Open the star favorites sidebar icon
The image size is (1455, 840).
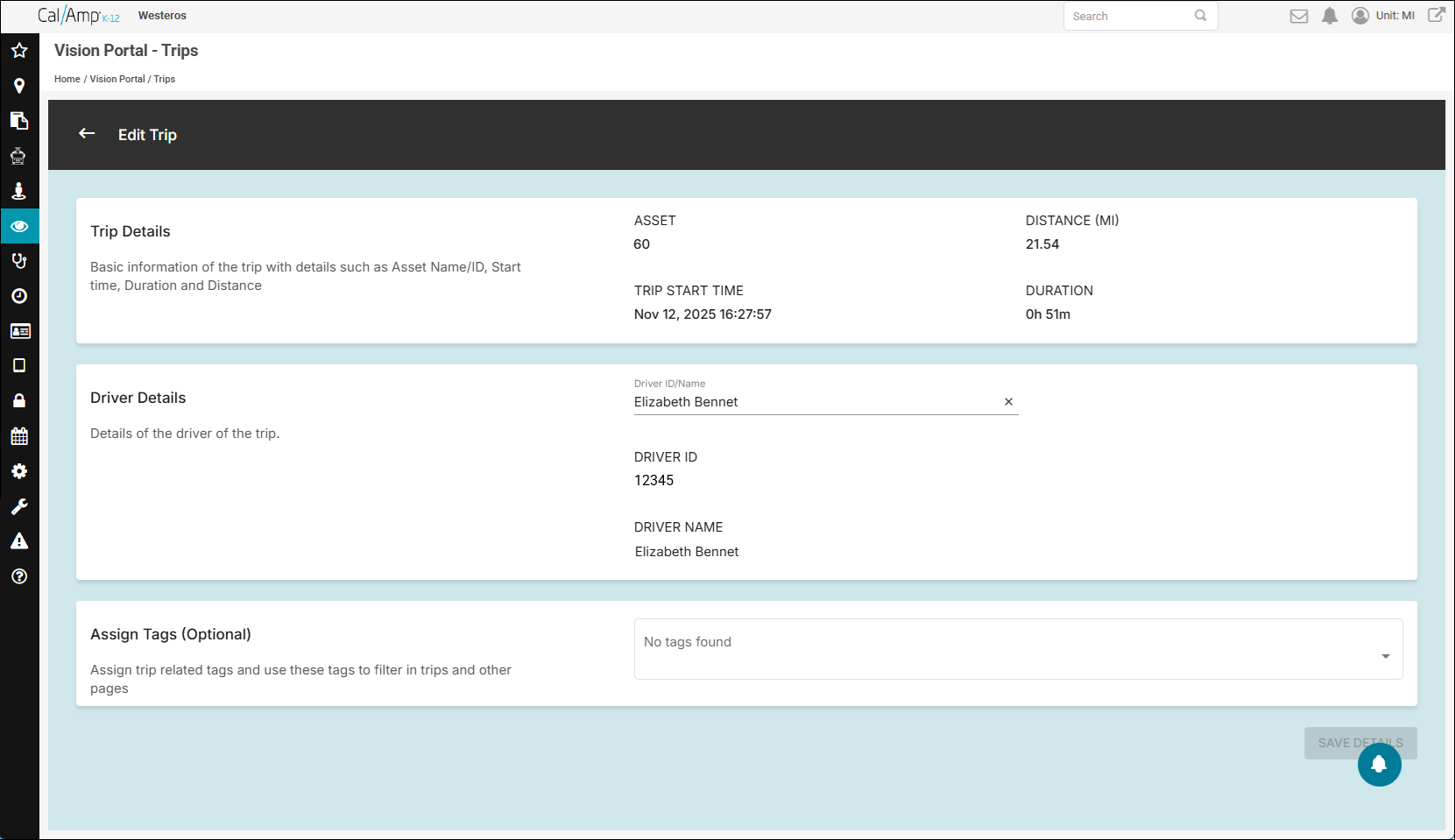(19, 51)
